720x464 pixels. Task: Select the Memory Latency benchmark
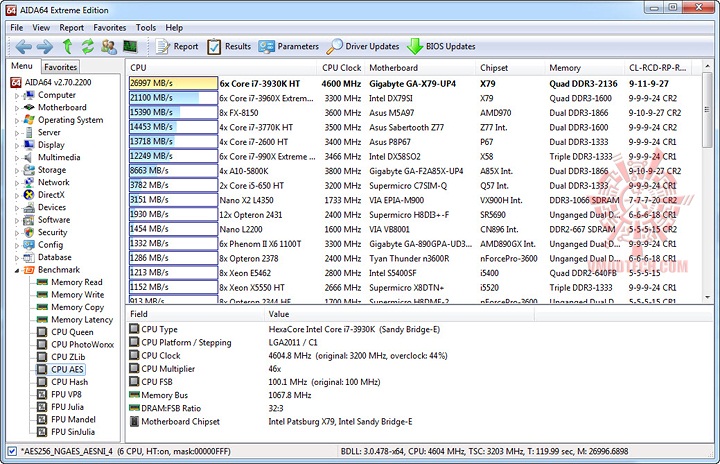pos(82,319)
